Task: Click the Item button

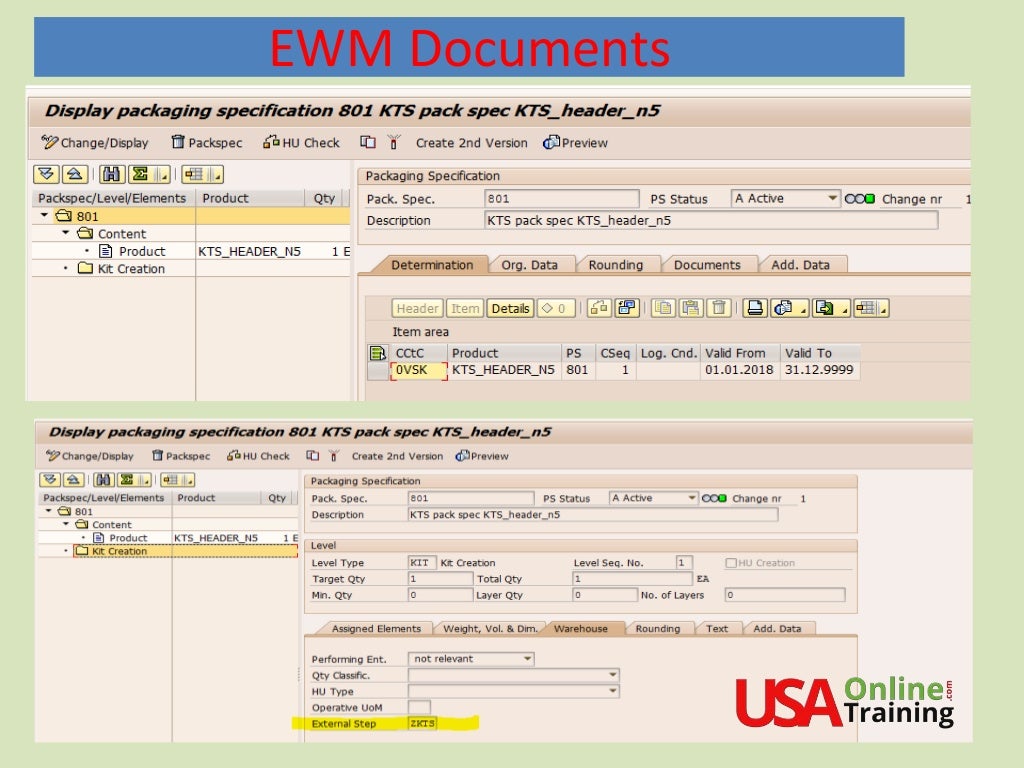Action: pyautogui.click(x=465, y=308)
